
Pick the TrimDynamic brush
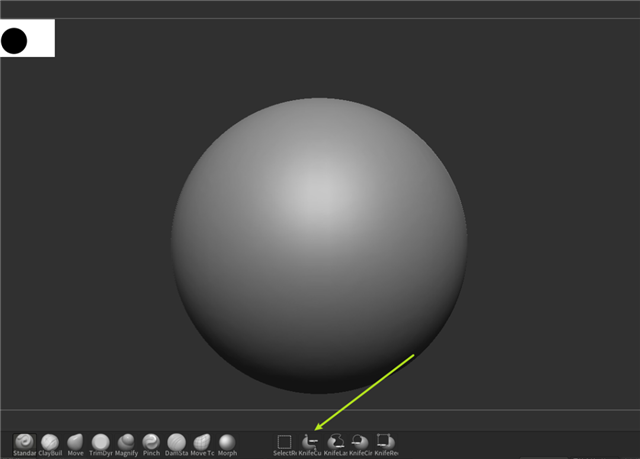[x=100, y=445]
